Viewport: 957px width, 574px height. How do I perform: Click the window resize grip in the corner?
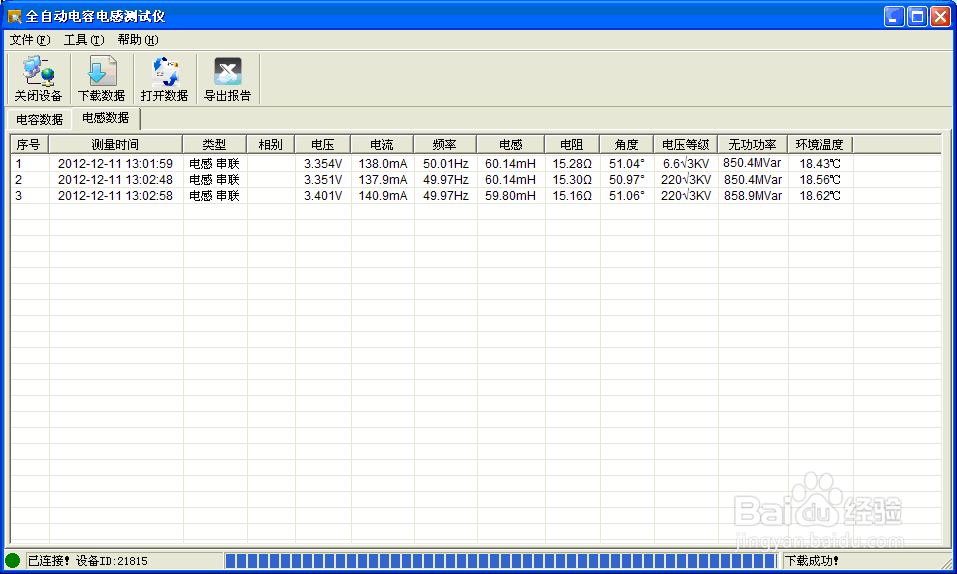click(945, 562)
